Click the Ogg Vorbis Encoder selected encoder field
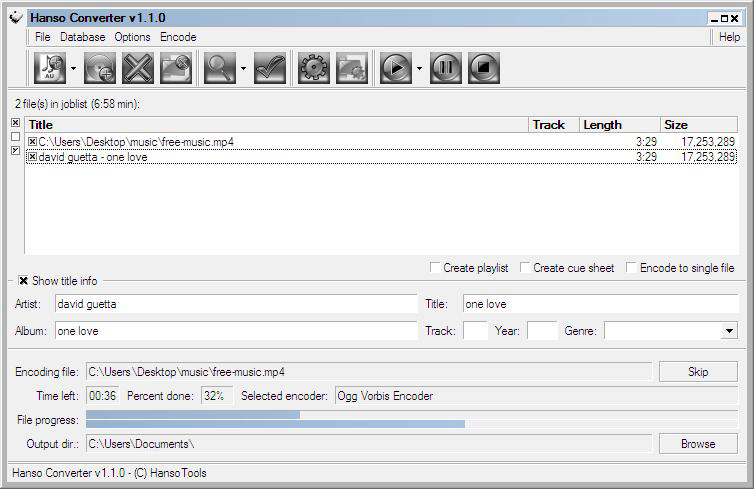The height and width of the screenshot is (489, 754). coord(536,396)
